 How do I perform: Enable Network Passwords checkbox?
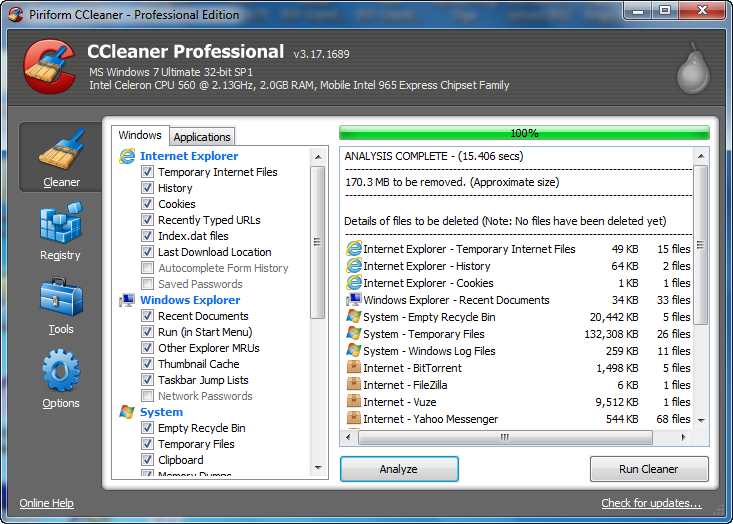click(147, 396)
